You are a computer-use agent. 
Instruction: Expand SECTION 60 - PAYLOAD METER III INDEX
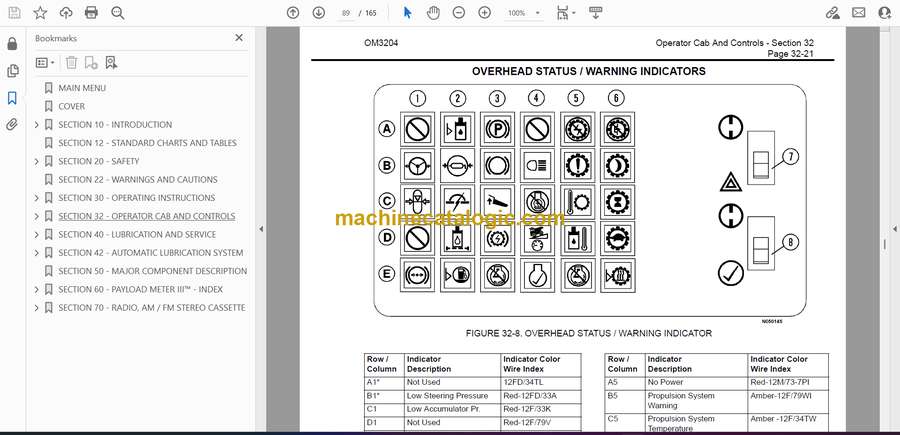37,290
